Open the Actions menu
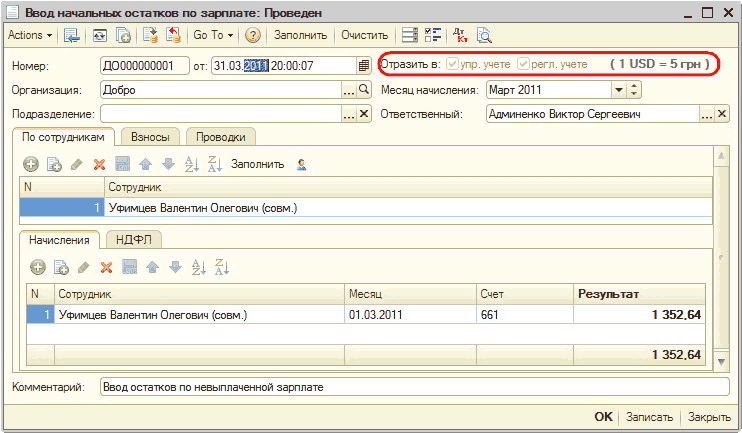Viewport: 742px width, 433px height. [x=29, y=35]
